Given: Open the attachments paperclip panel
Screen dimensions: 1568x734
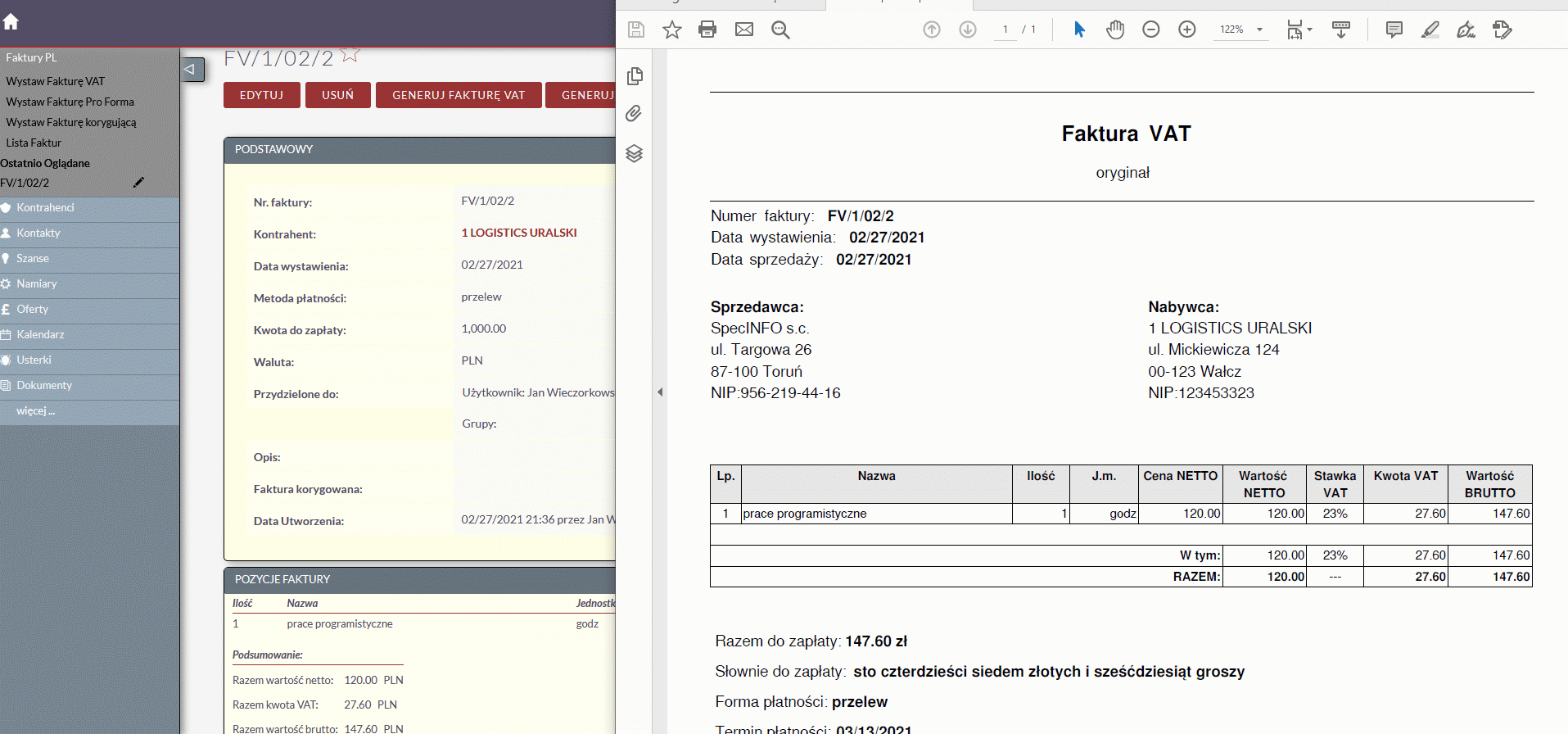Looking at the screenshot, I should (x=635, y=114).
